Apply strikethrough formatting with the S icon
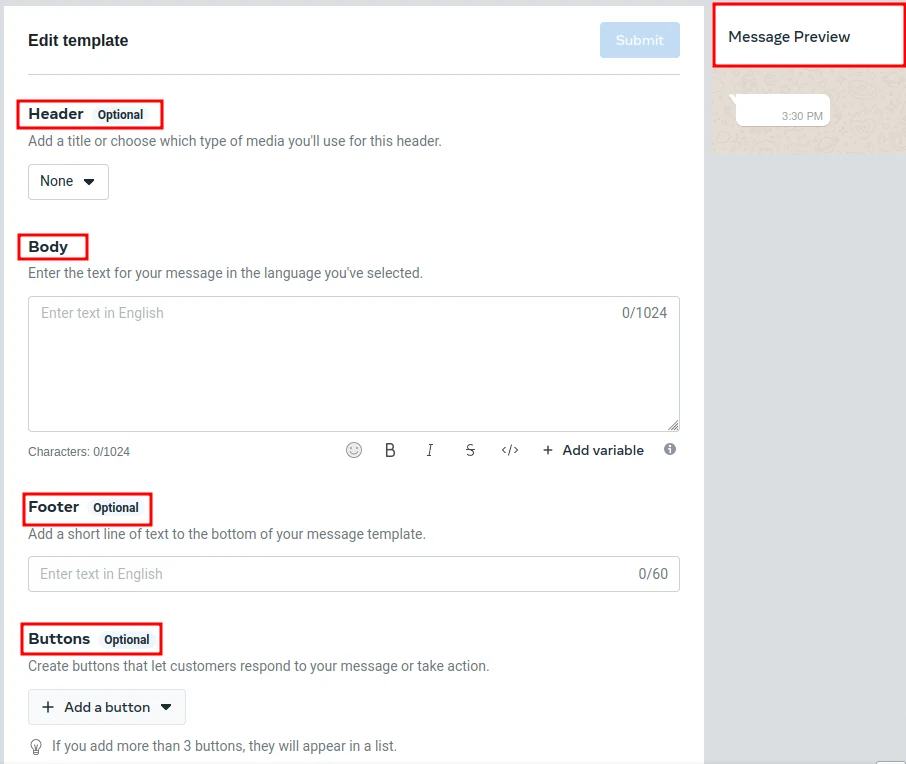 coord(470,450)
